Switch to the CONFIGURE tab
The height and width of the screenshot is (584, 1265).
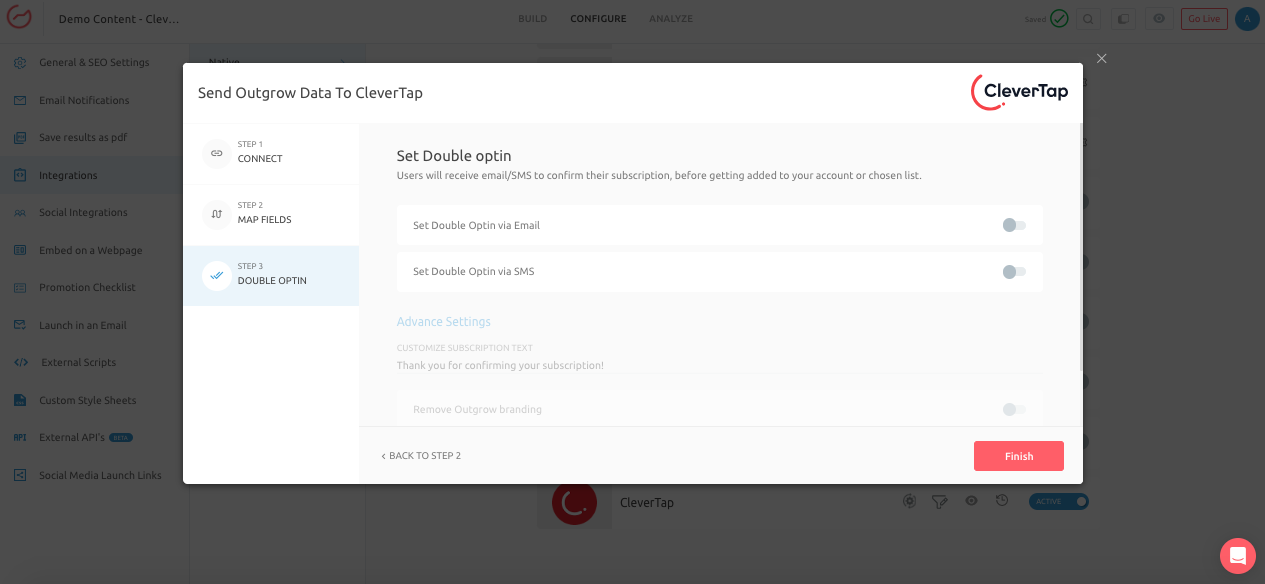[x=598, y=19]
